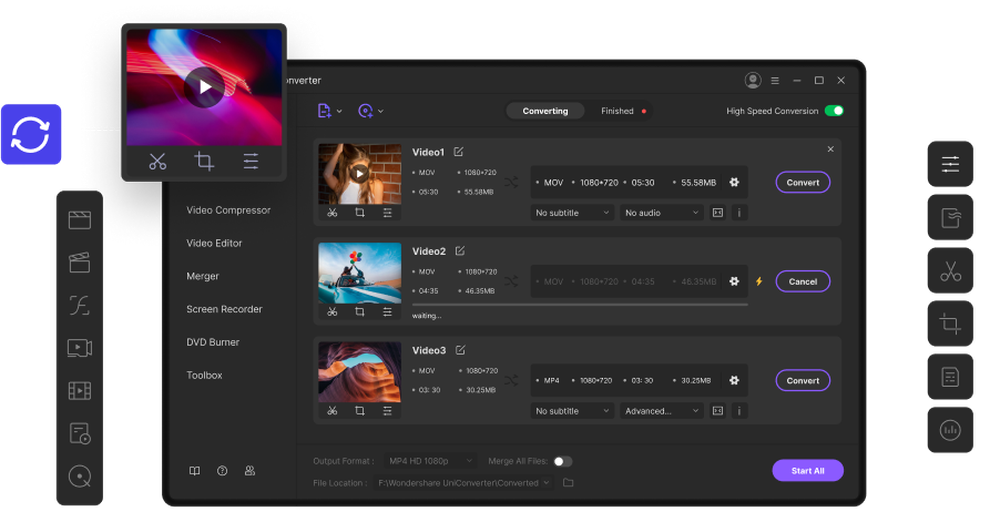Open the help question mark icon

(222, 471)
